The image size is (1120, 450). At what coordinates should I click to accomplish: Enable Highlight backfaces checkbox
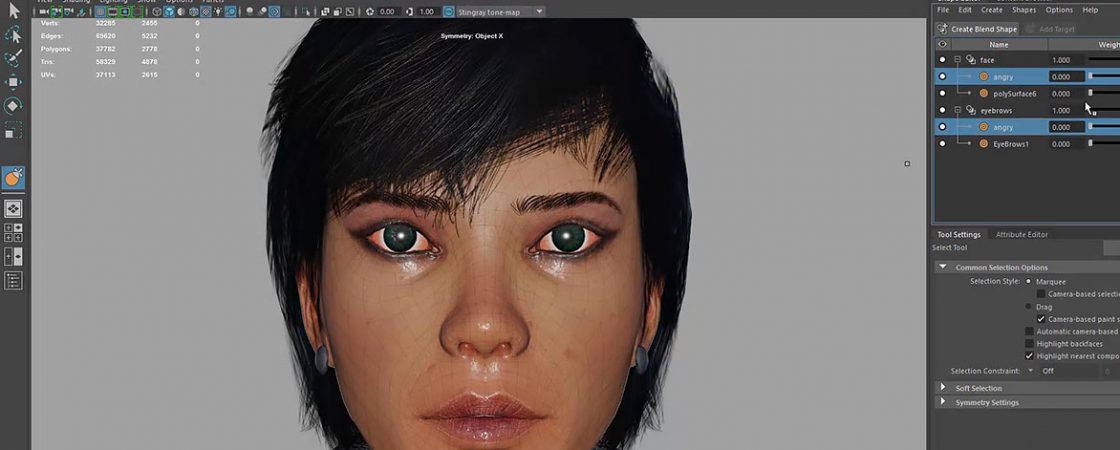point(1029,344)
